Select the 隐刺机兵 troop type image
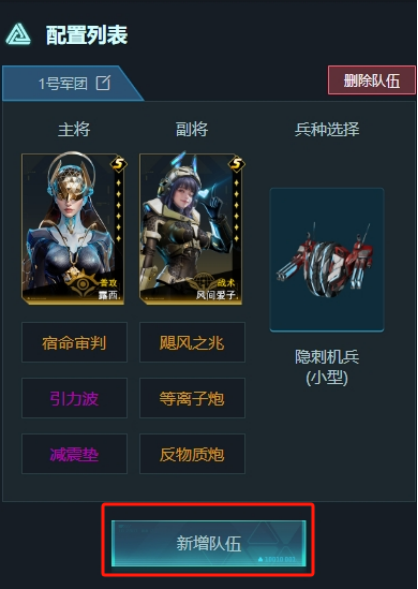 coord(327,260)
